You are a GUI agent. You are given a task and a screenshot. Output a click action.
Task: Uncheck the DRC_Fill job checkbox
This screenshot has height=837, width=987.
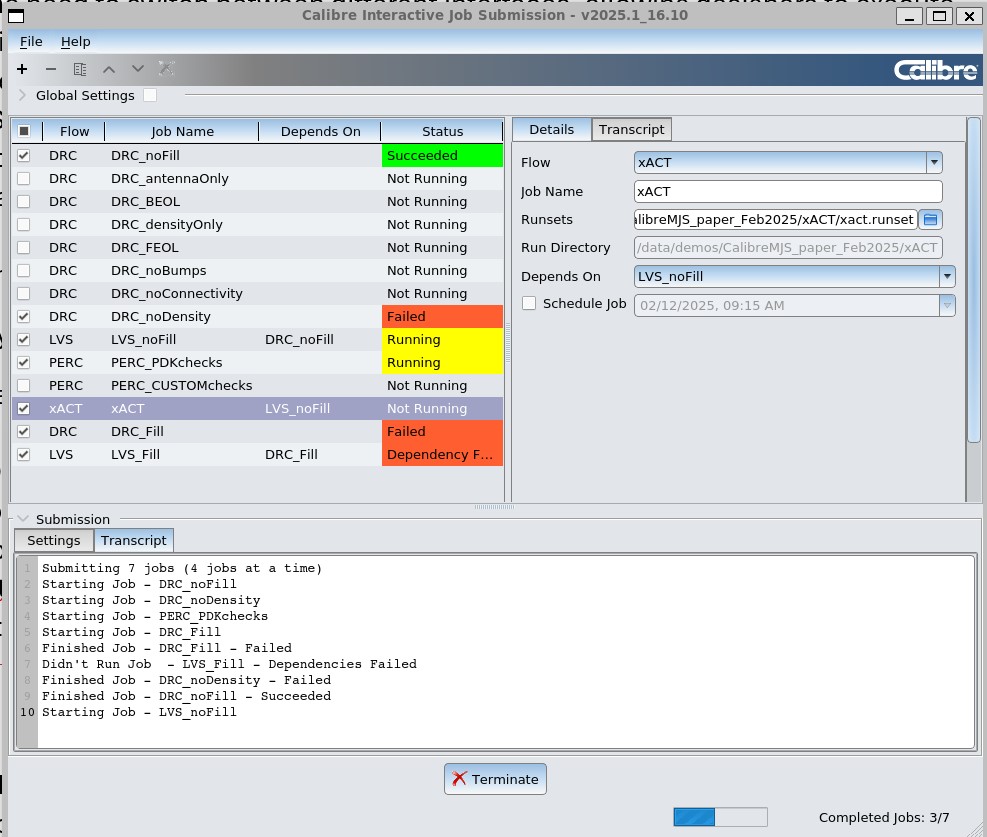[x=24, y=432]
